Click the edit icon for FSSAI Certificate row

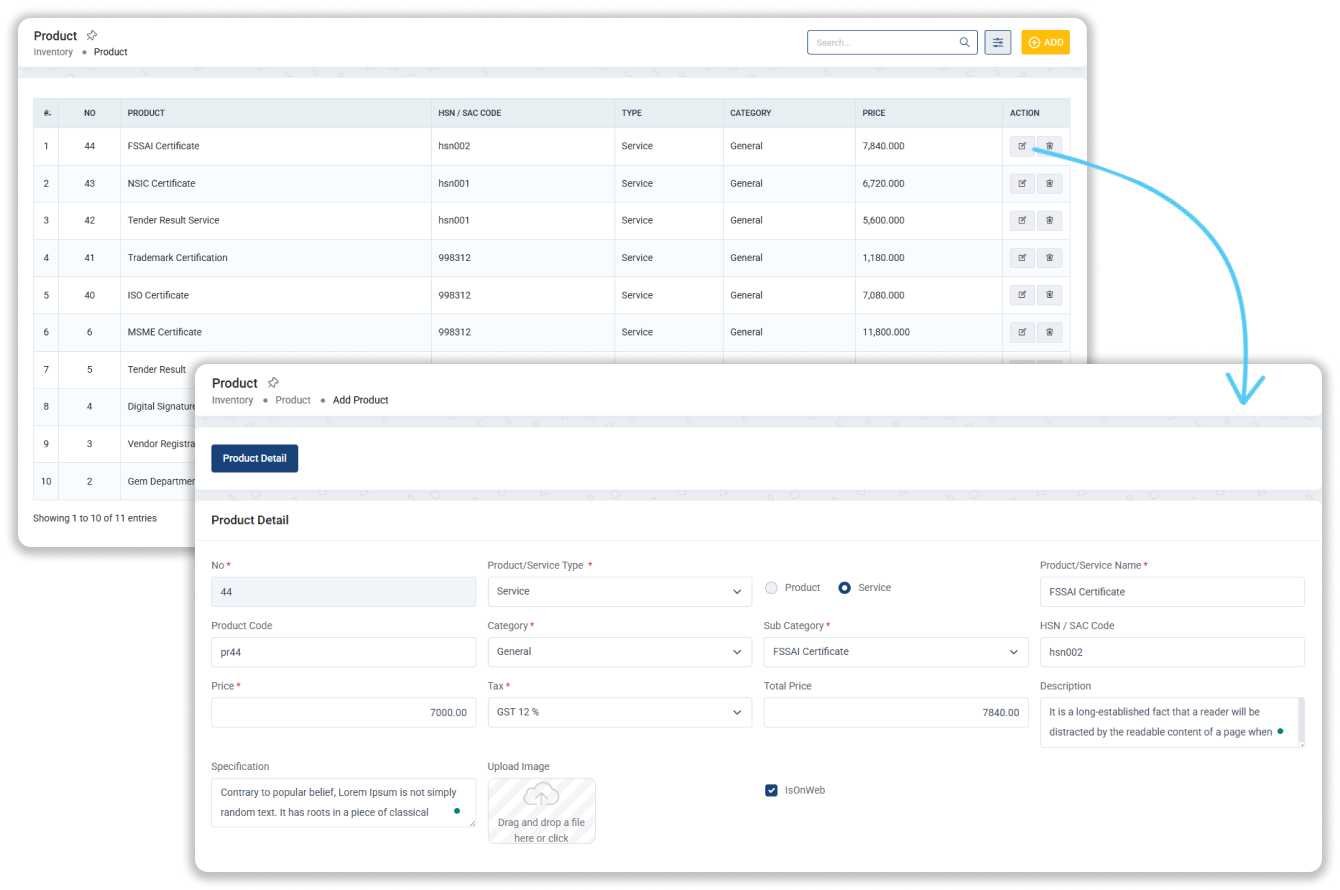[1021, 146]
